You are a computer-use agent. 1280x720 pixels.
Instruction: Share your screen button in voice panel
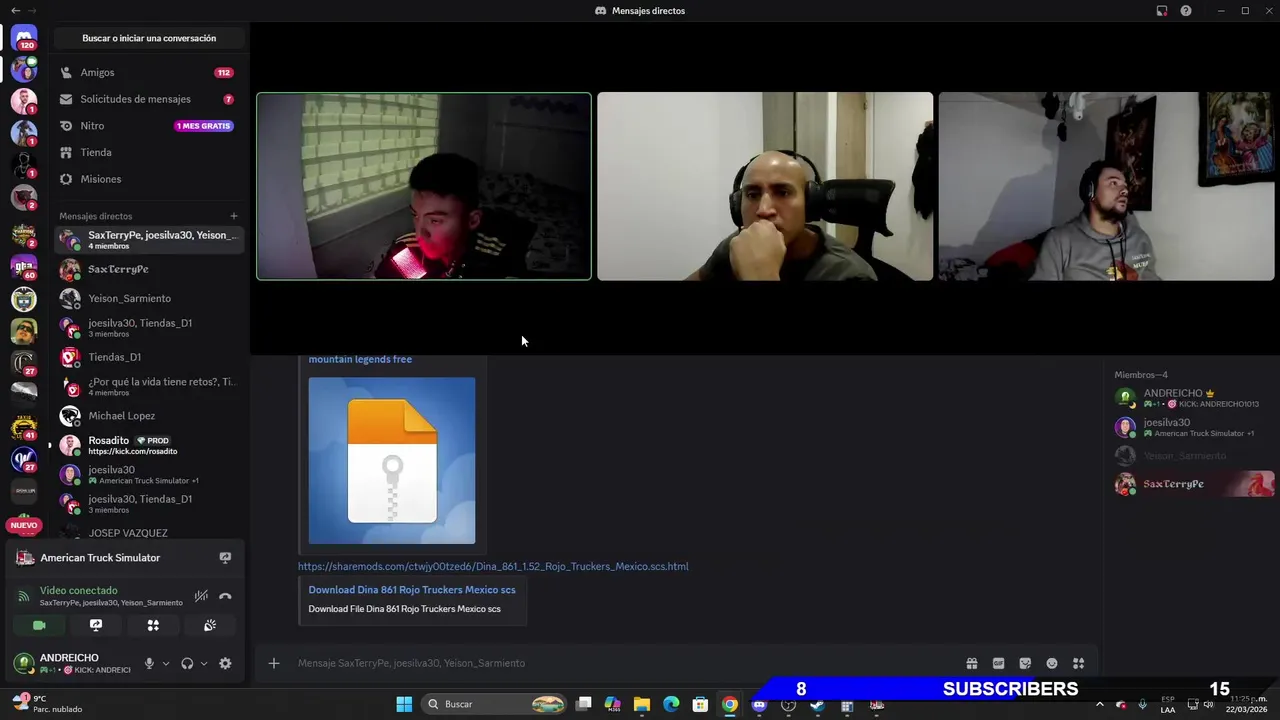[x=96, y=625]
